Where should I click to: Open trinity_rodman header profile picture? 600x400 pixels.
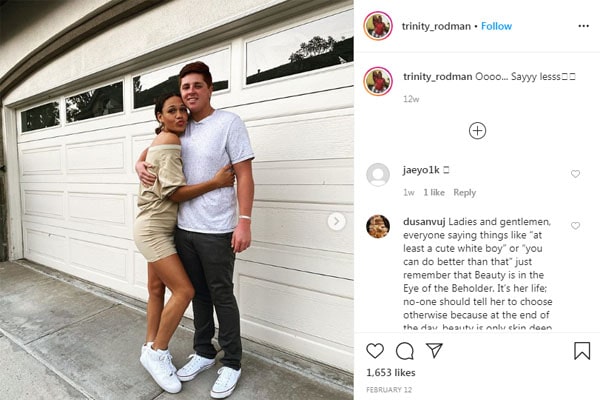(x=378, y=26)
